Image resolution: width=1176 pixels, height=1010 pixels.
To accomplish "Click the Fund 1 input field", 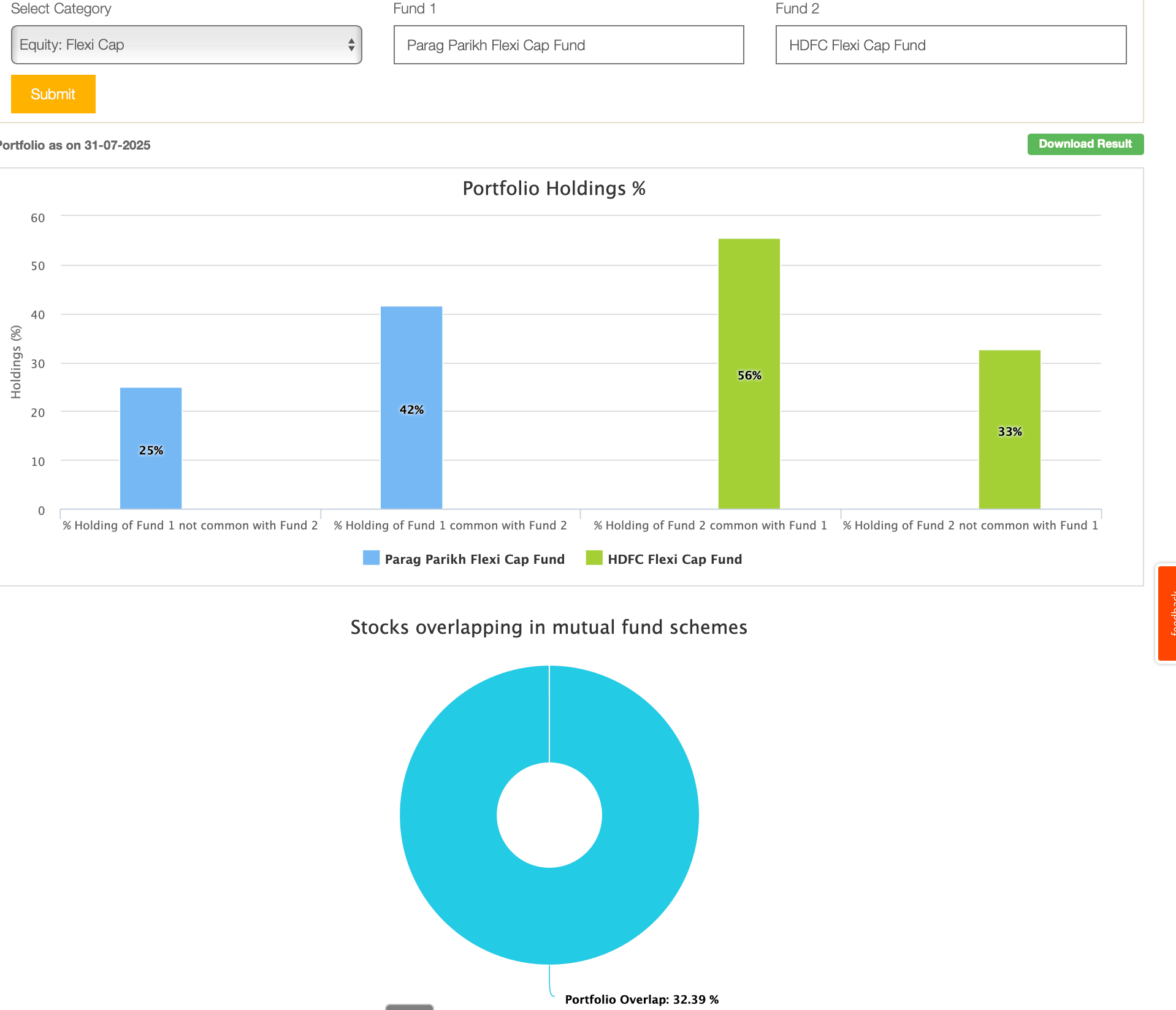I will tap(568, 45).
